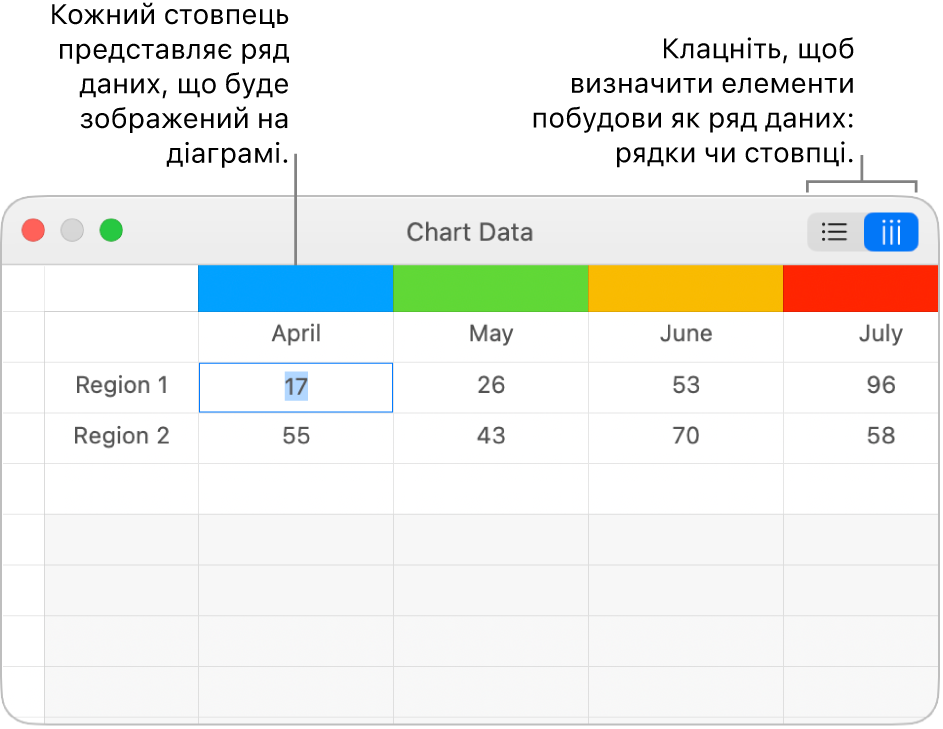Close the Chart Data window
The width and height of the screenshot is (943, 729).
coord(34,231)
